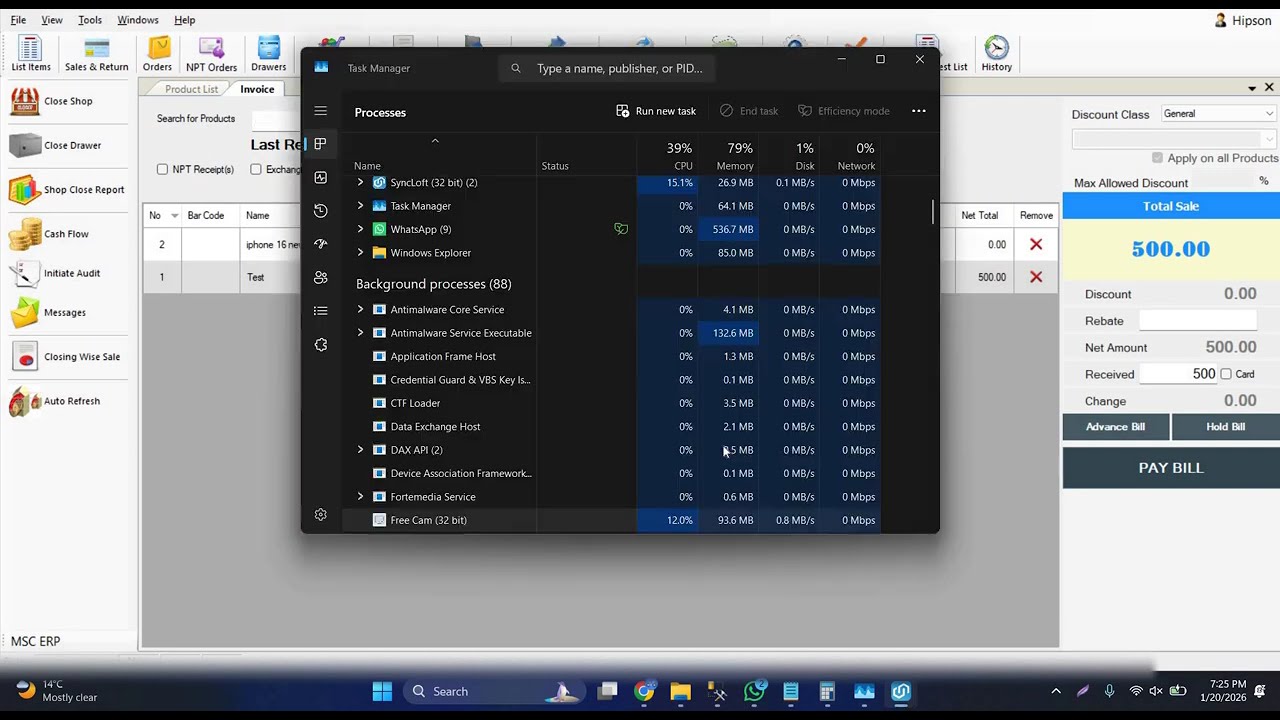Switch to the Invoice tab

tap(257, 89)
